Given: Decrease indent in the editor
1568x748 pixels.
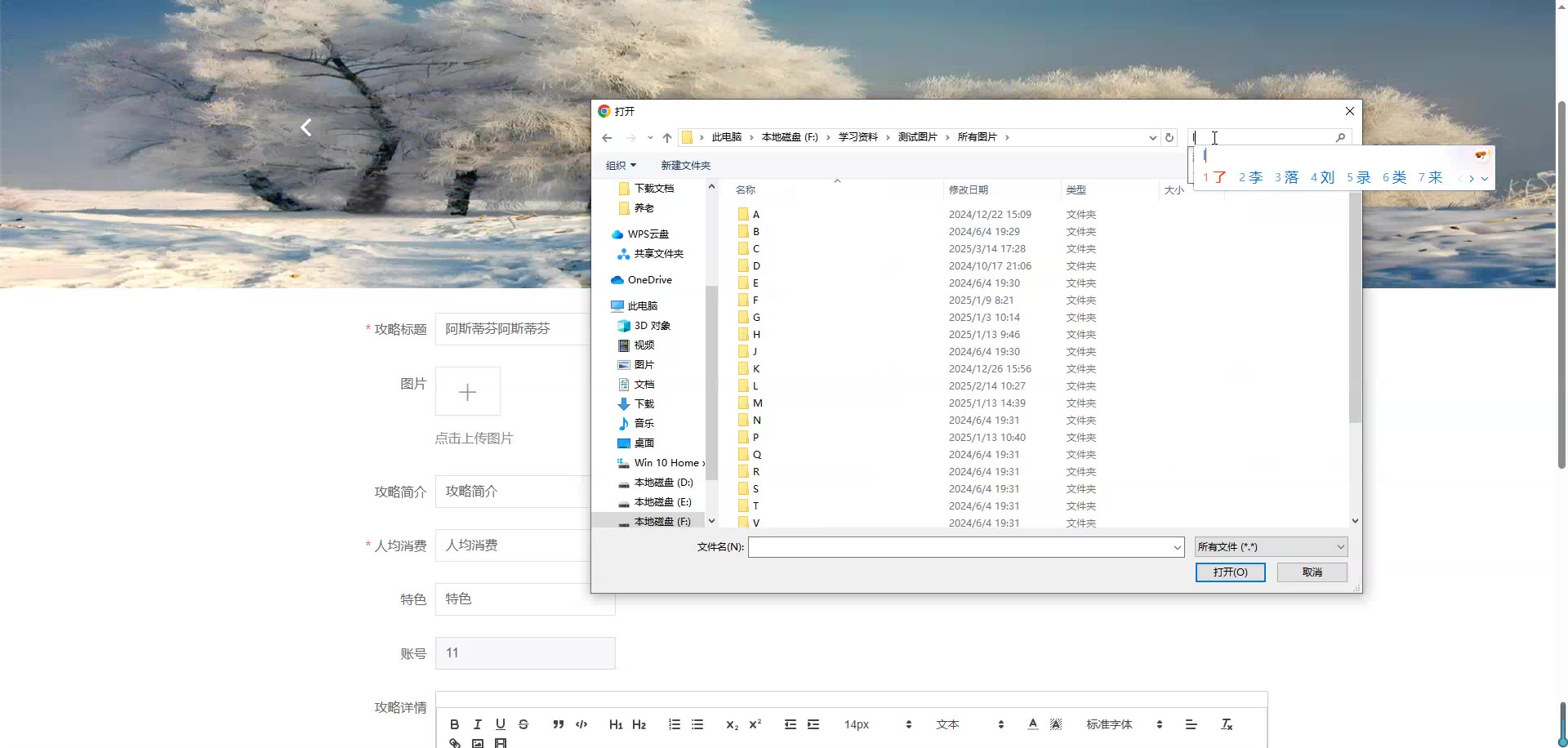Looking at the screenshot, I should tap(791, 724).
